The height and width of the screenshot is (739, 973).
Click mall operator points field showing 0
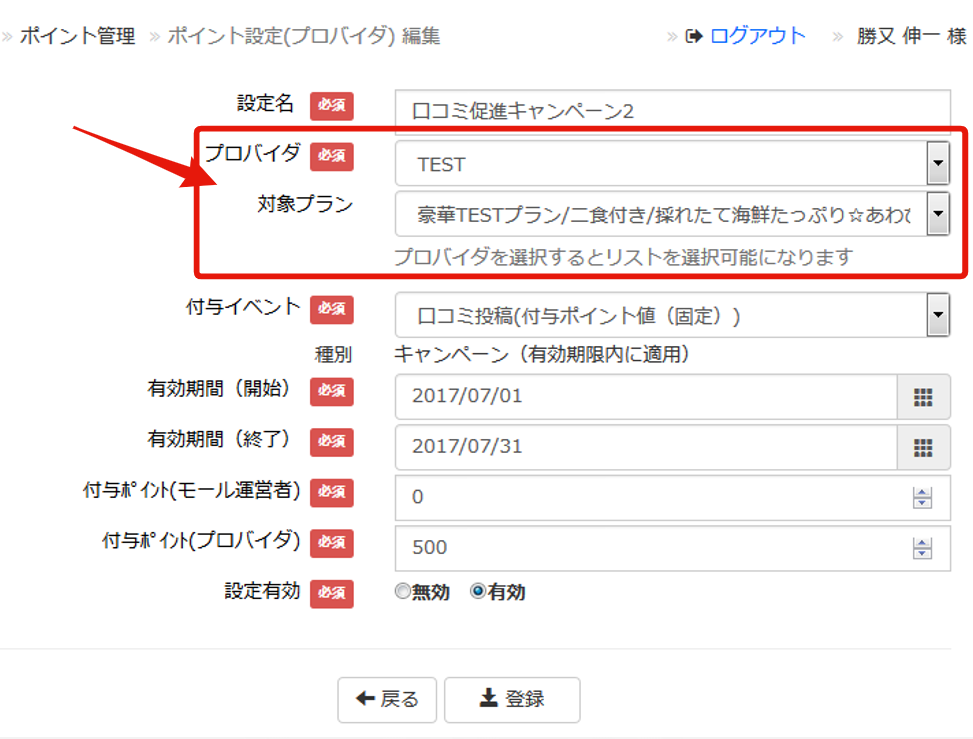[672, 498]
